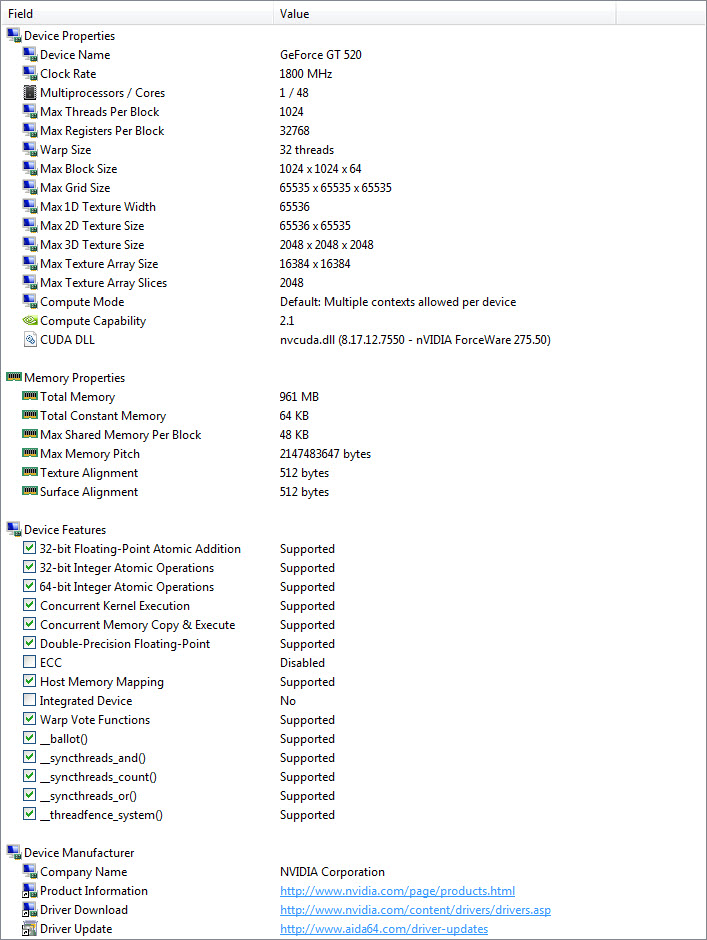The image size is (707, 940).
Task: Click the Driver Update row icon
Action: [29, 929]
